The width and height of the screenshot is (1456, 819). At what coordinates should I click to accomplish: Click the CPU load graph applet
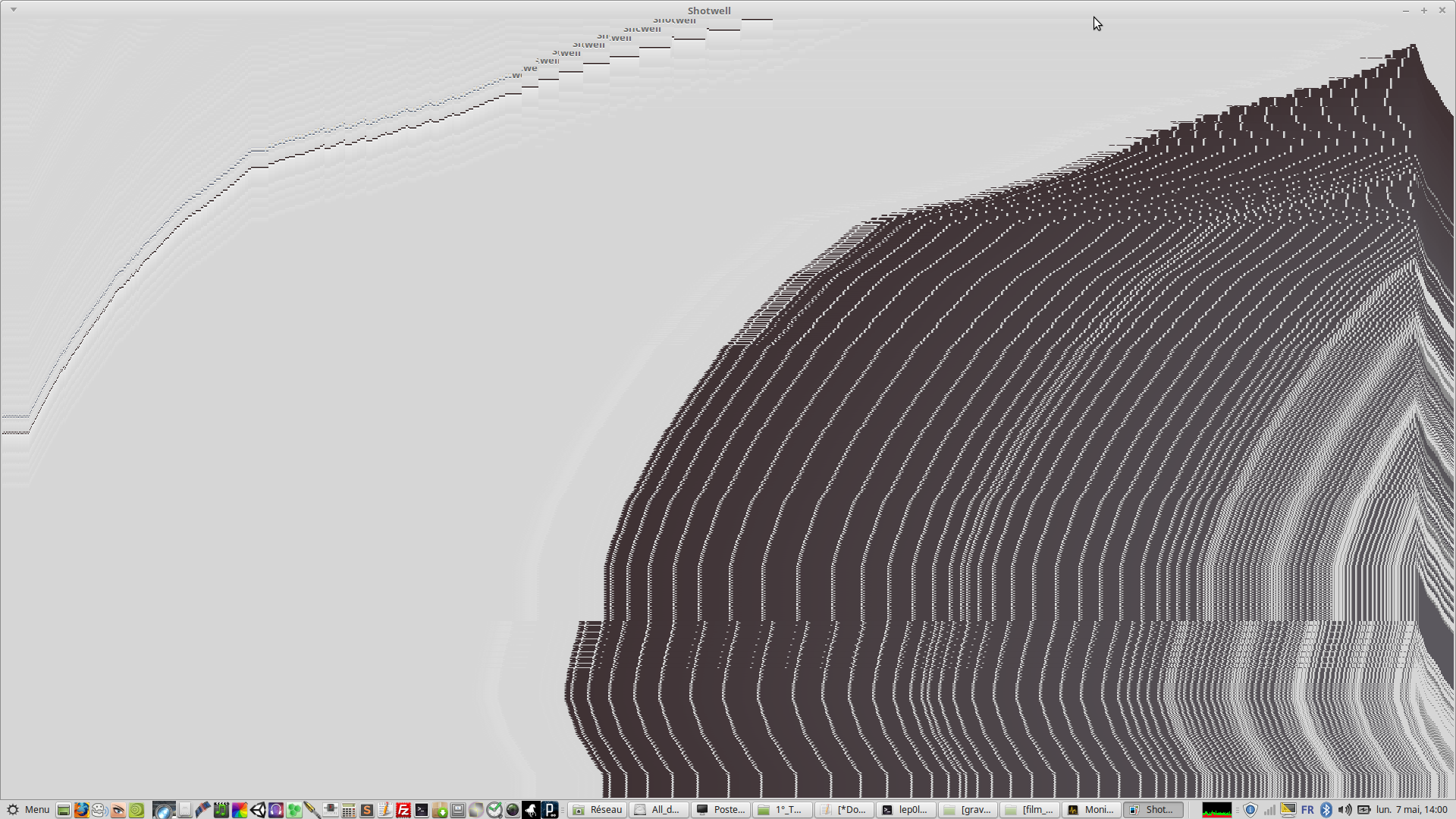click(x=1216, y=810)
